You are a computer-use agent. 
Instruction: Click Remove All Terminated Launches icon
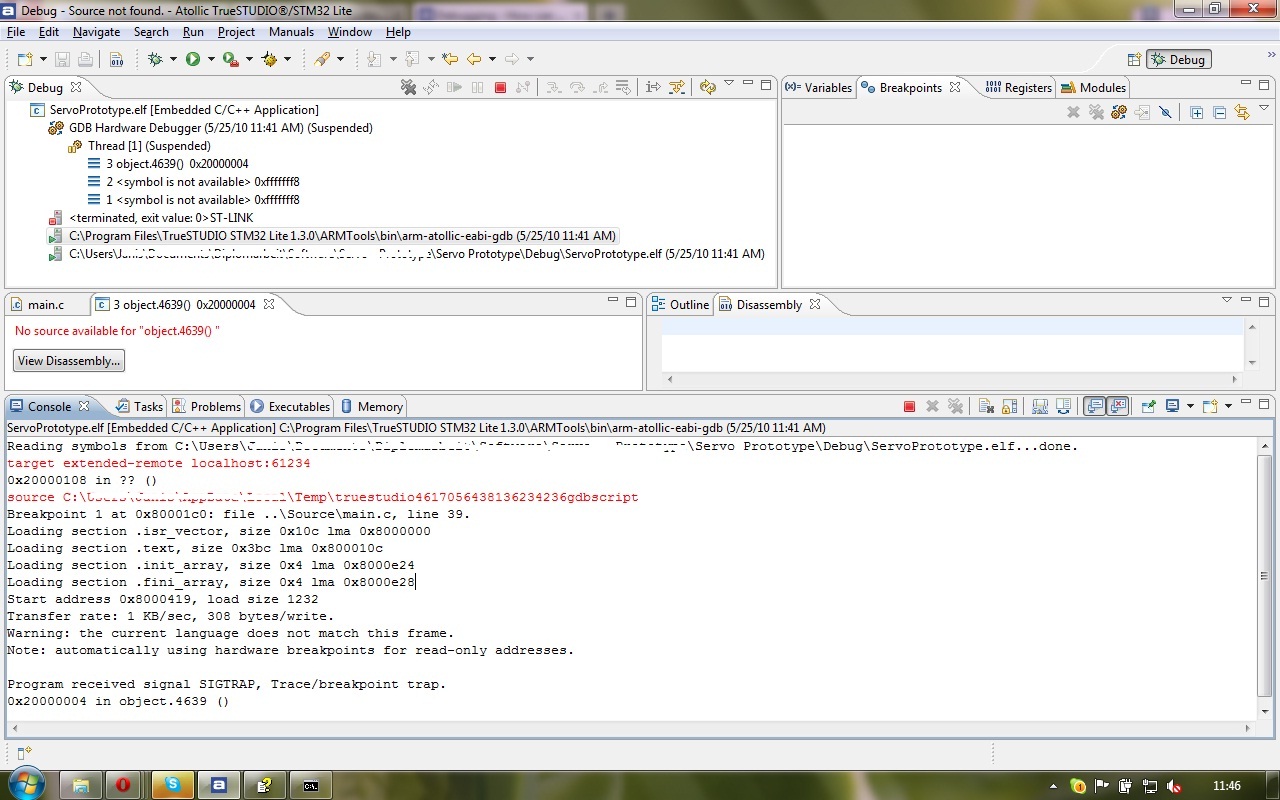408,87
